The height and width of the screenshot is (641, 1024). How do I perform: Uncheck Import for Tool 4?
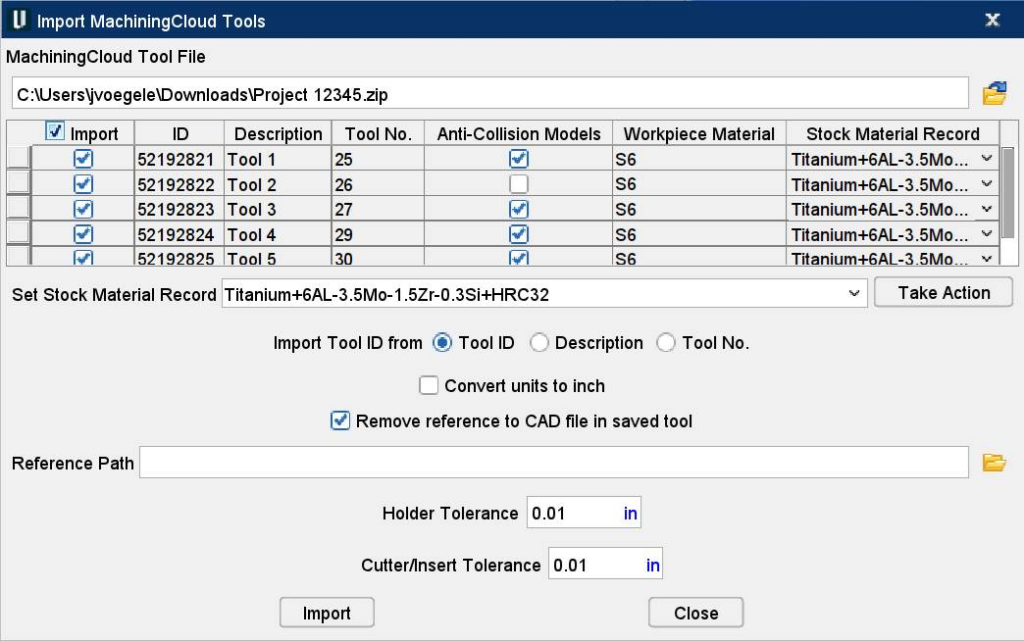(x=83, y=234)
